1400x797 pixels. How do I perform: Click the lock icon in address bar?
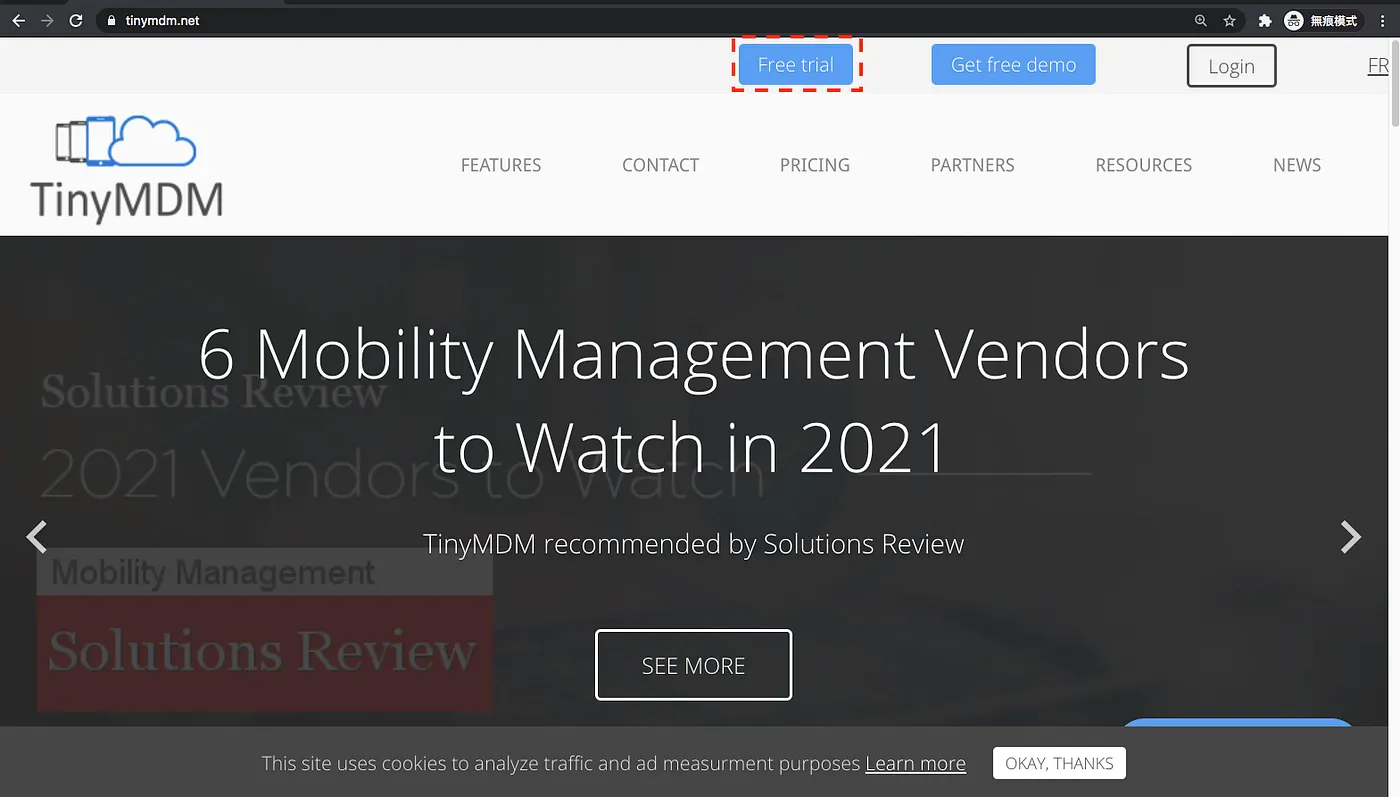click(111, 20)
